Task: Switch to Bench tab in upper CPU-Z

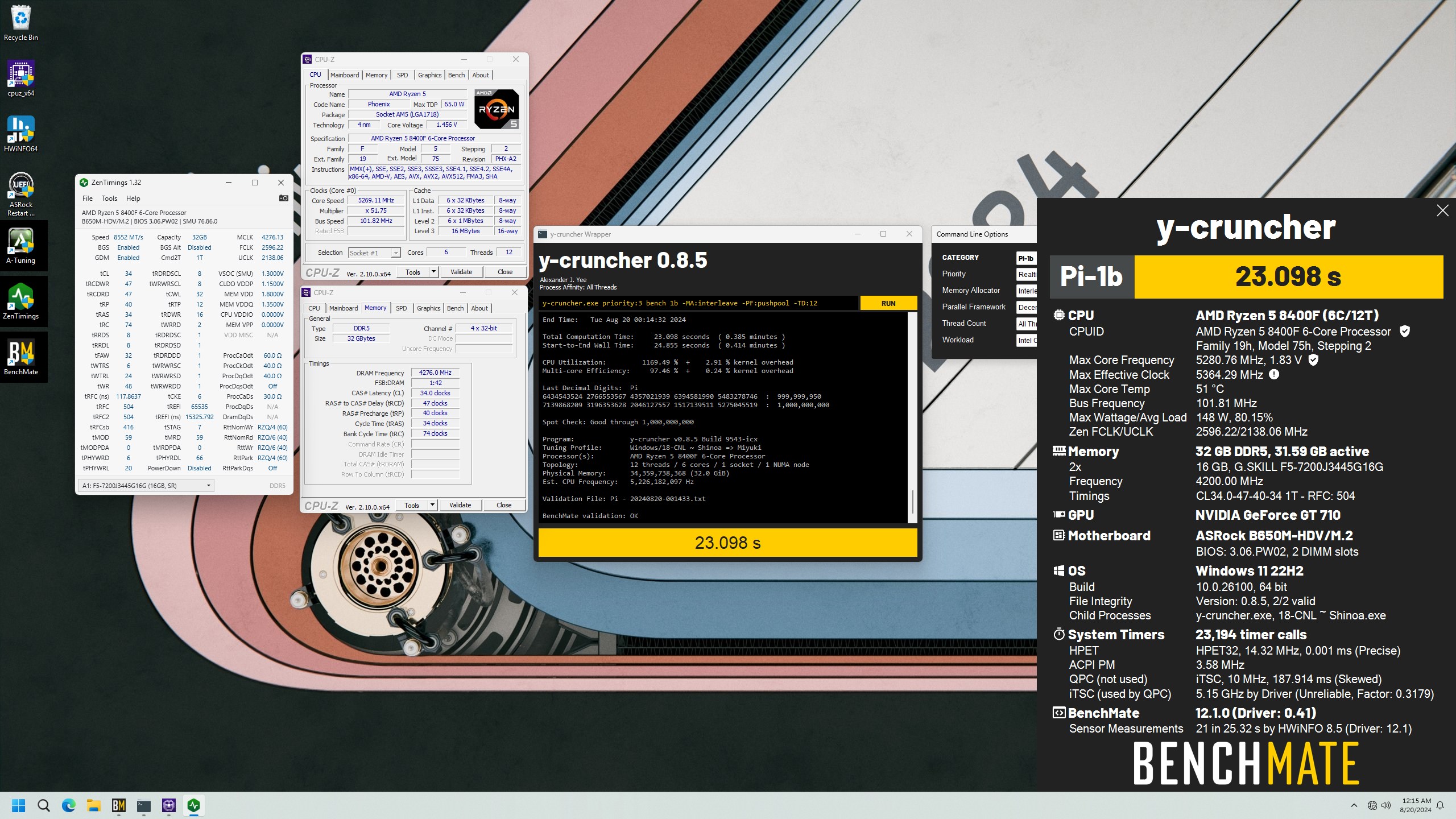Action: pyautogui.click(x=456, y=75)
